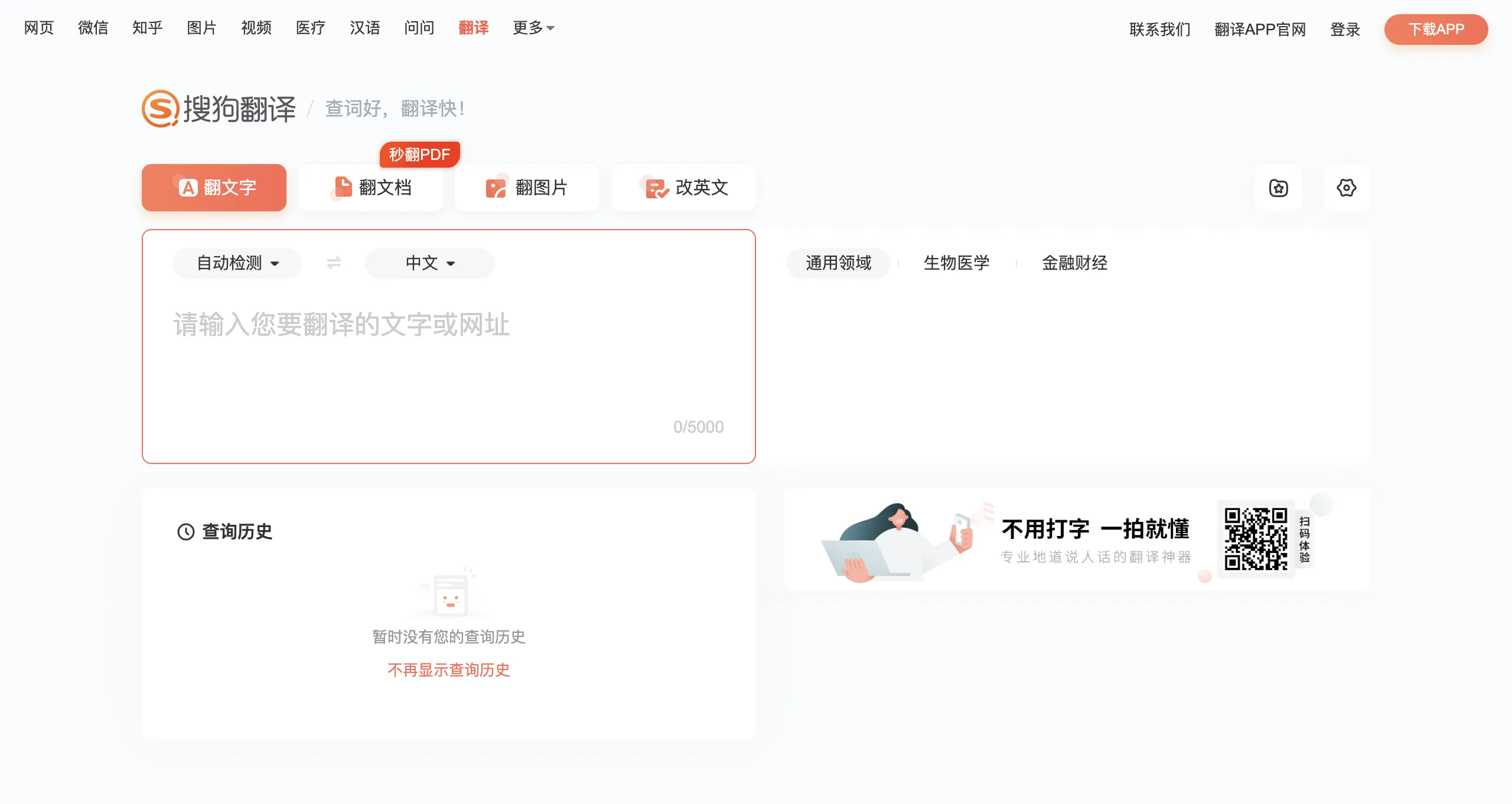
Task: Choose the 通用领域 domain option
Action: [838, 263]
